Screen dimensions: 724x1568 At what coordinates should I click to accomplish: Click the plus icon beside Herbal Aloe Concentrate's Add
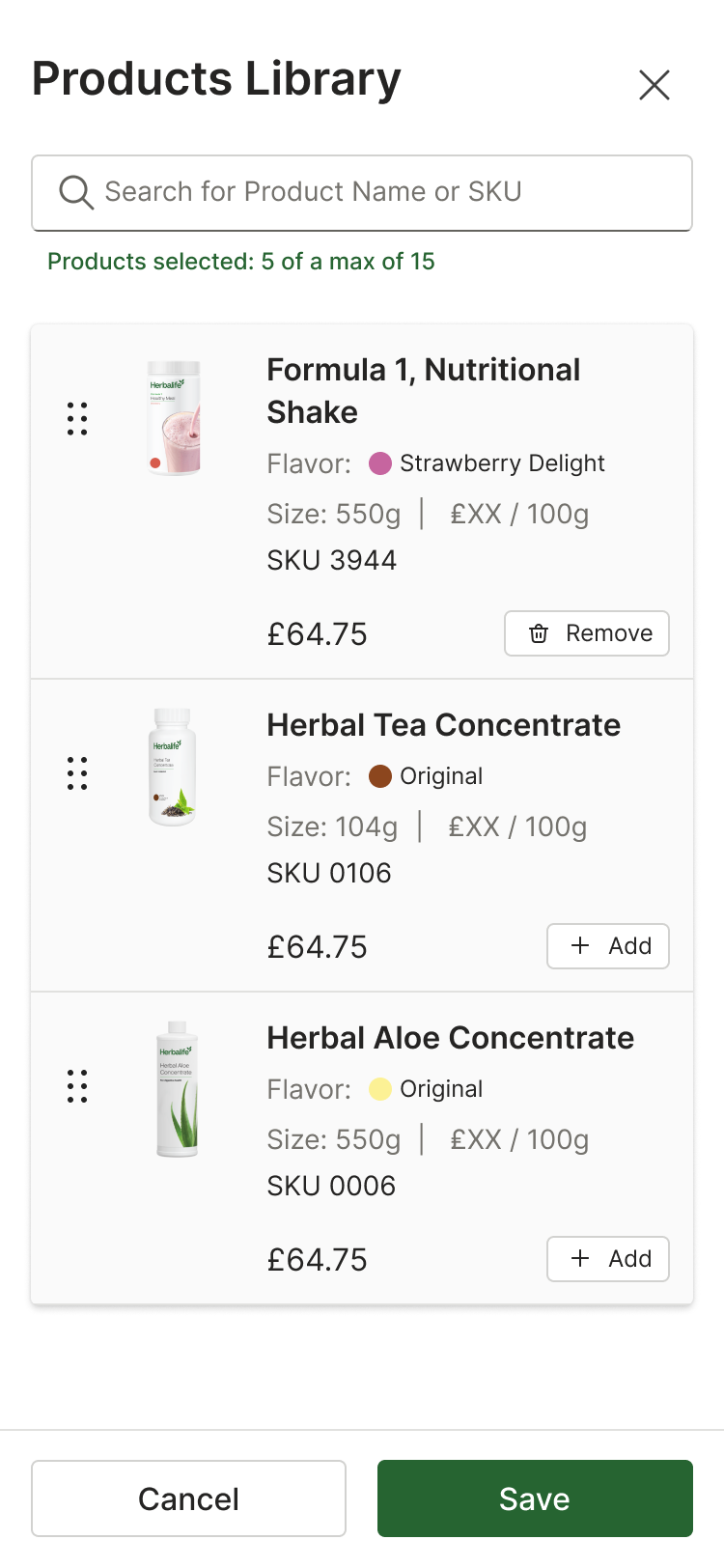(579, 1259)
